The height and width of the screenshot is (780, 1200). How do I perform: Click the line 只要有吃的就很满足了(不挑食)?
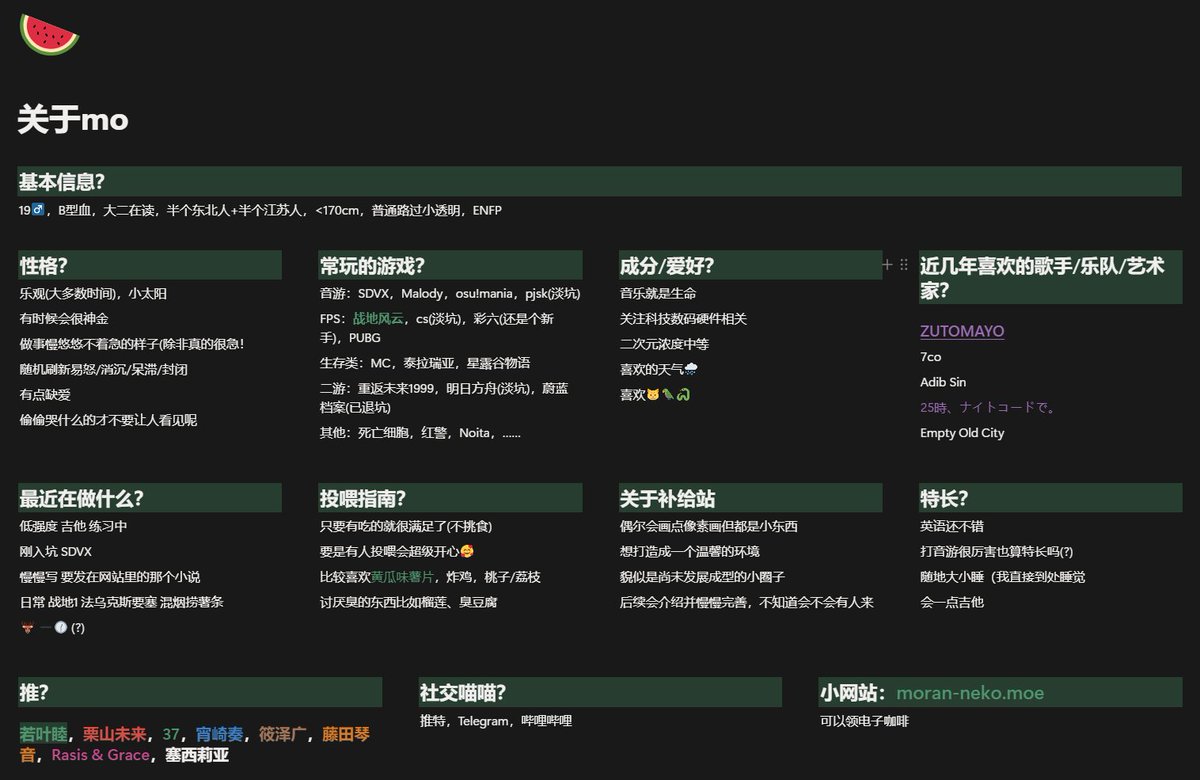point(406,526)
